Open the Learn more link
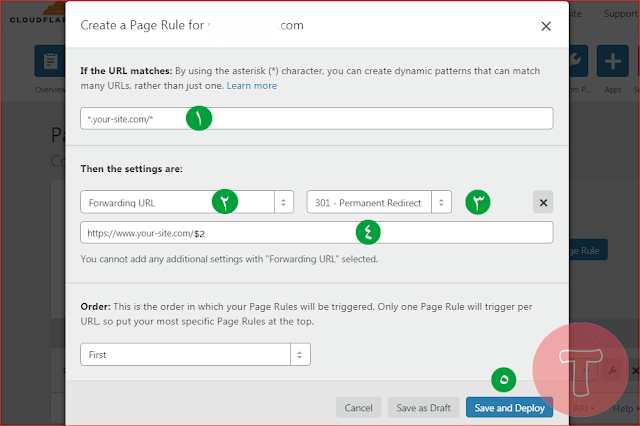This screenshot has height=426, width=640. [251, 86]
